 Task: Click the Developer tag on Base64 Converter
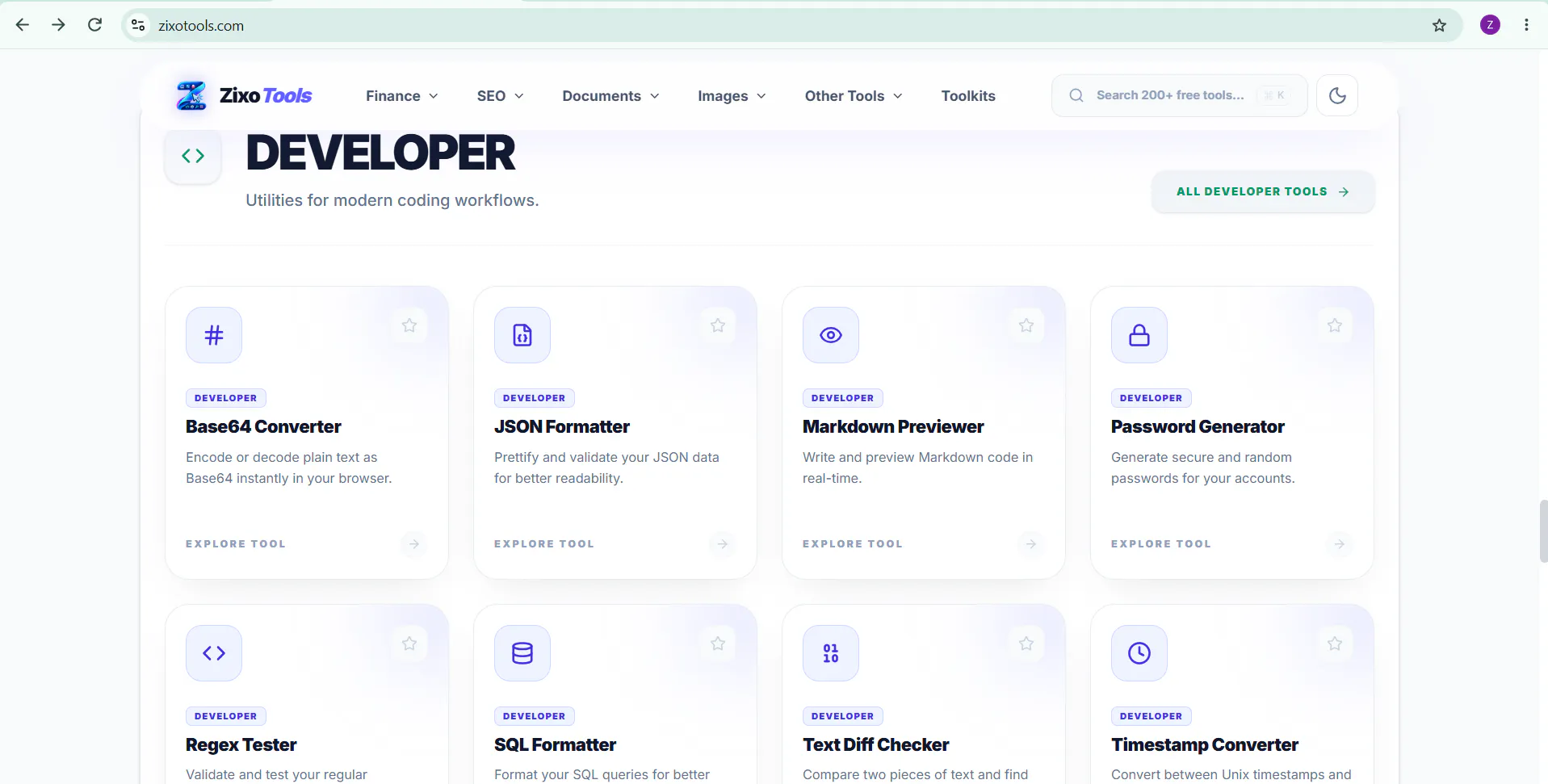(226, 398)
